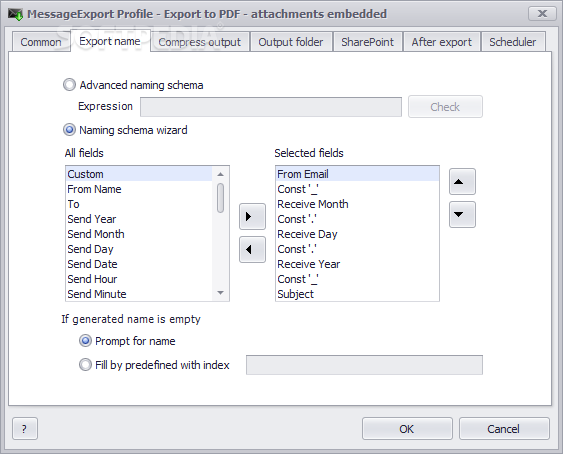This screenshot has height=454, width=563.
Task: Open the After export tab
Action: [442, 42]
